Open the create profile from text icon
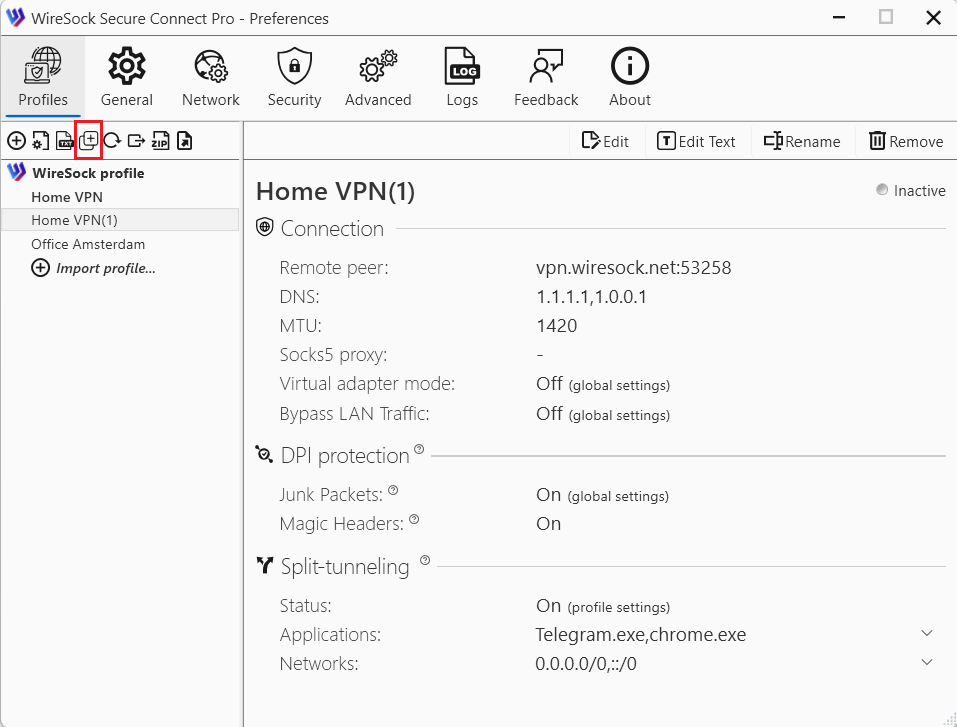 point(63,140)
